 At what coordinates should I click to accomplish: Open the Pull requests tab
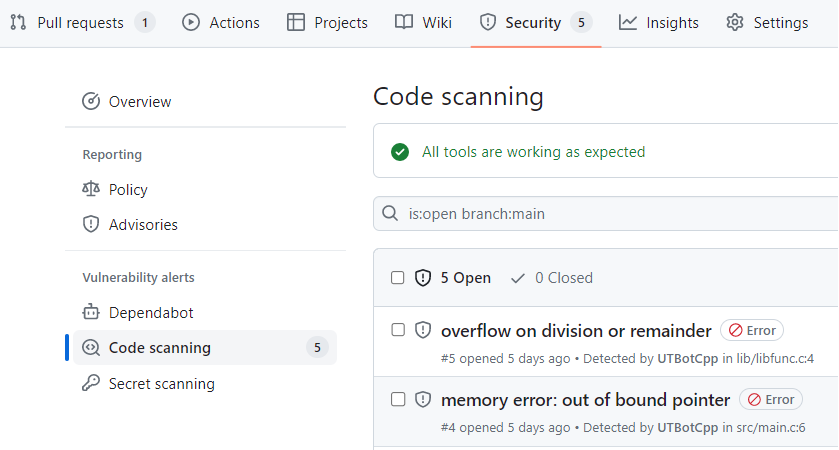(x=80, y=22)
